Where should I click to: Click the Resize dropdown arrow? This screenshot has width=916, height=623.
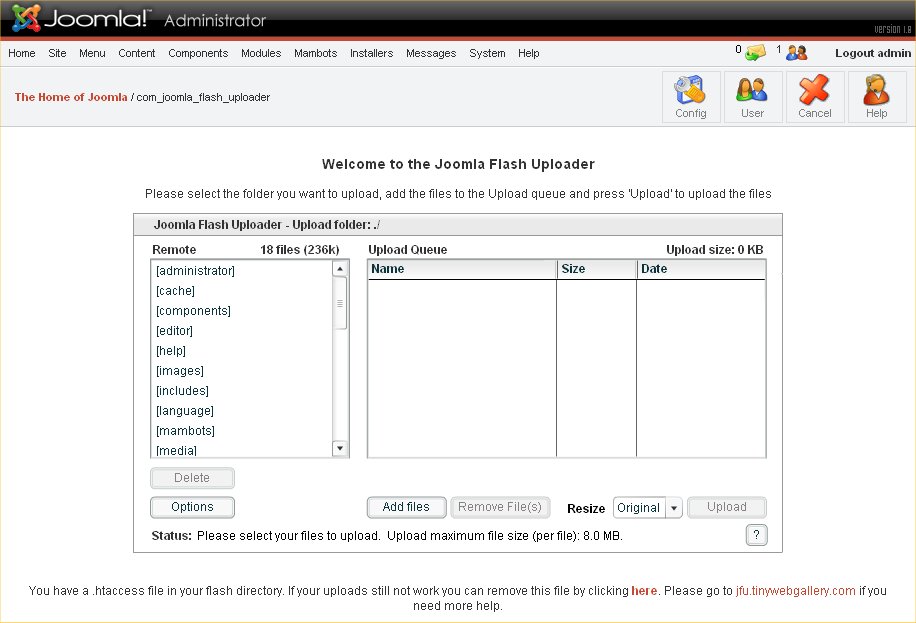tap(674, 508)
